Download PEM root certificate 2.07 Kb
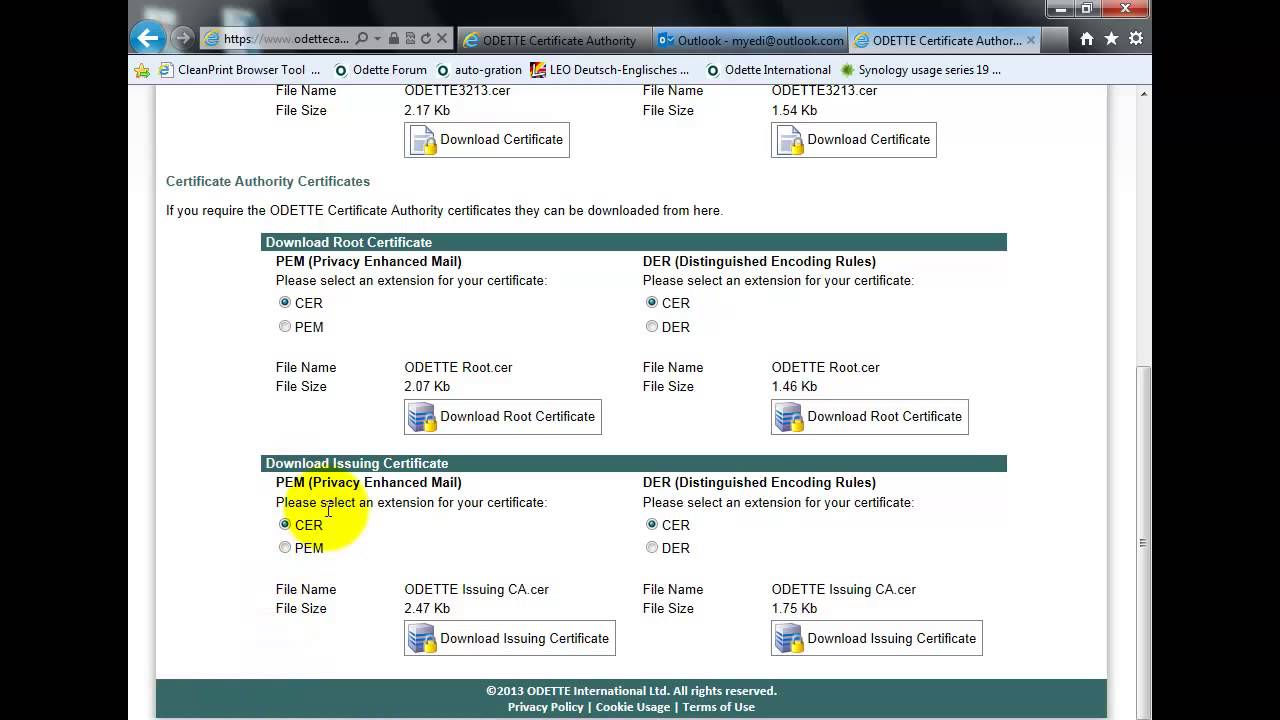This screenshot has height=720, width=1280. click(x=503, y=417)
